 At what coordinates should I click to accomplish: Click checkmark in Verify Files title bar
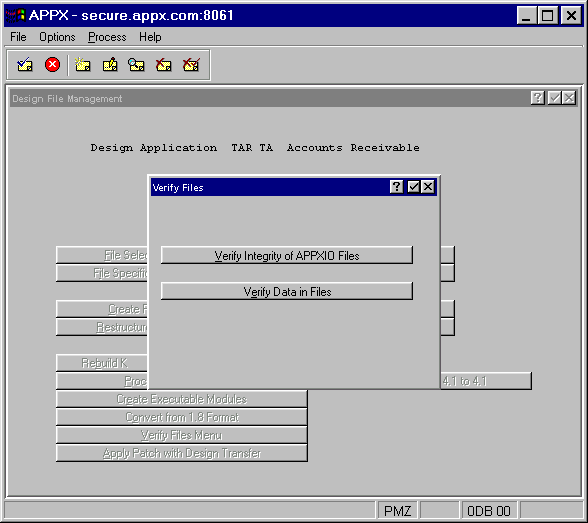(x=413, y=186)
